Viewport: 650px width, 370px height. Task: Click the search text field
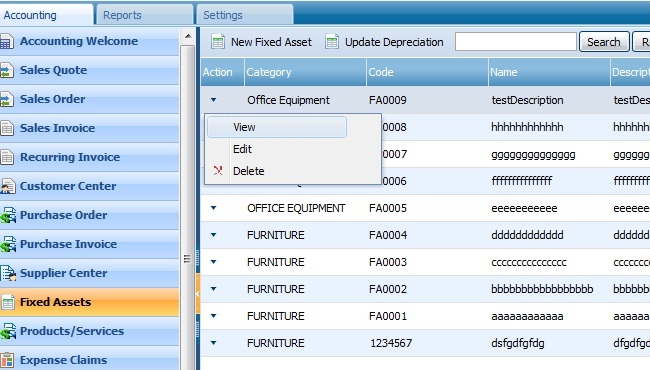coord(516,41)
